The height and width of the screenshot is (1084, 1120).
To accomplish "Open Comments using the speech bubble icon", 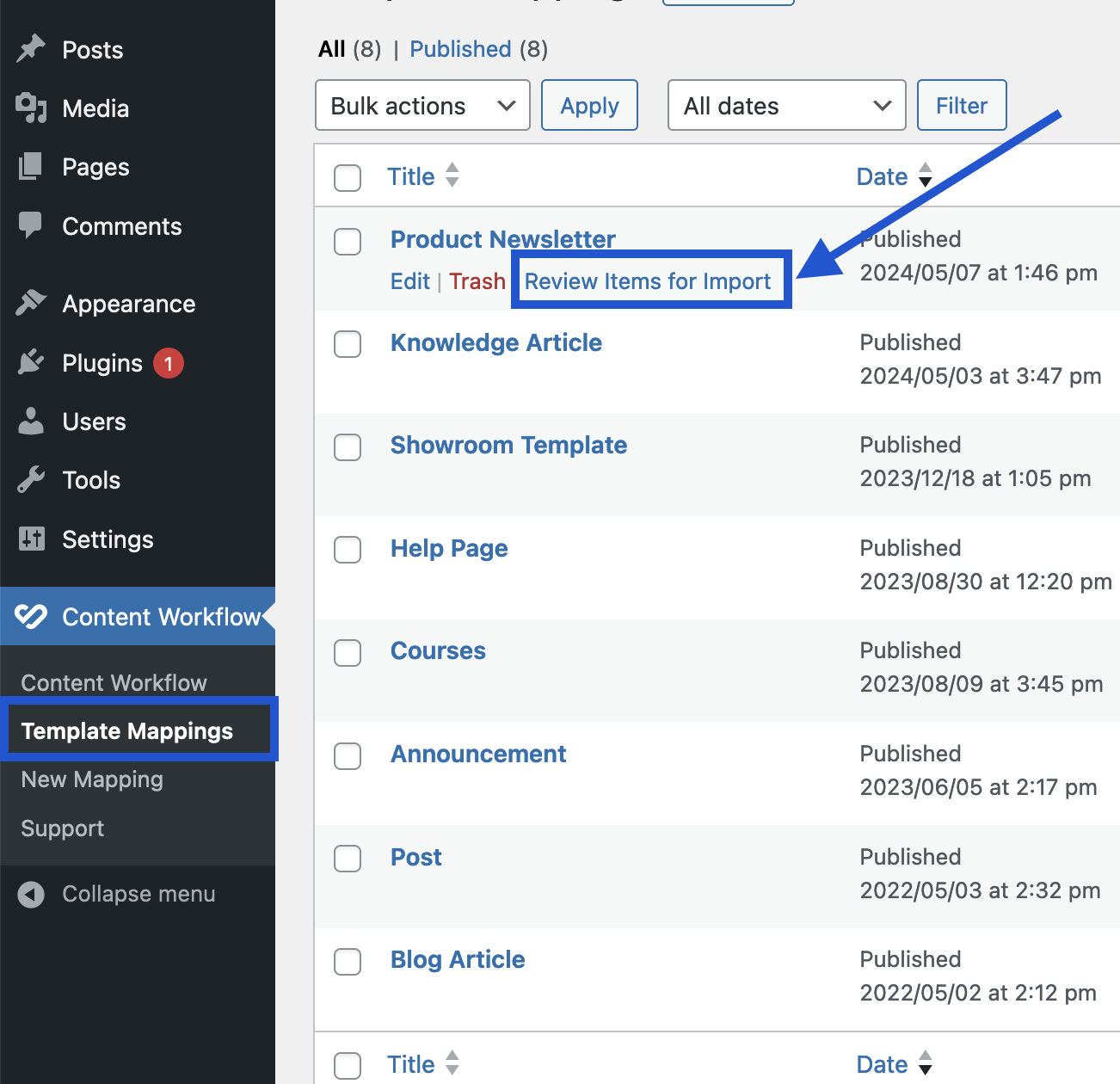I will click(30, 225).
